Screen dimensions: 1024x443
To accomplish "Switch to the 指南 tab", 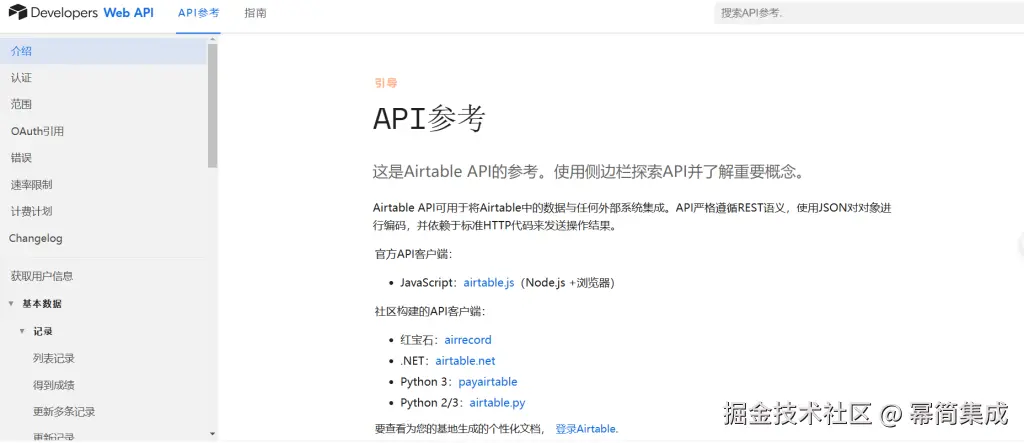I will coord(255,13).
